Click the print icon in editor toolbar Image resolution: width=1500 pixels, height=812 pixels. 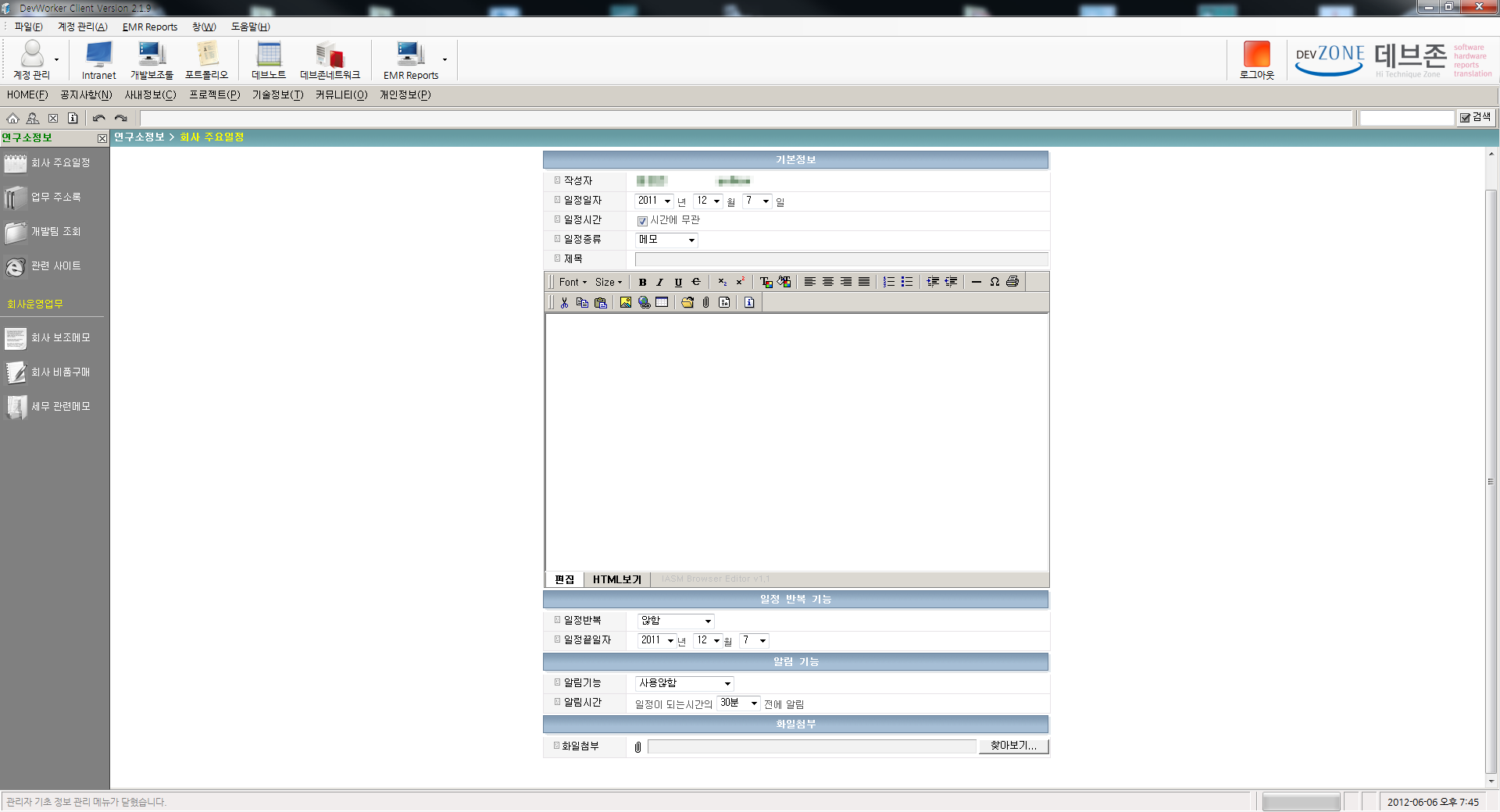pos(1012,282)
